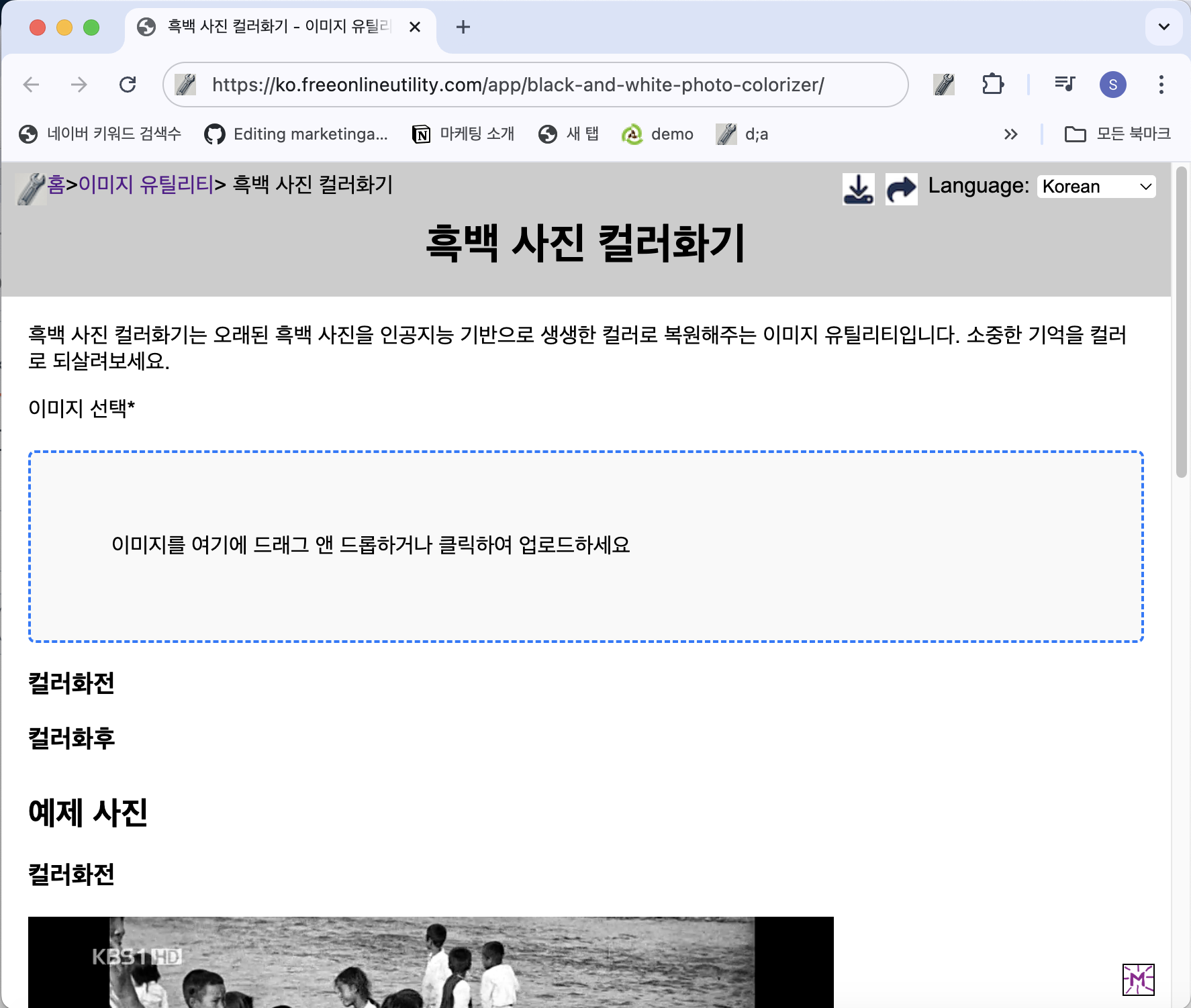Click the main 흑백 사진 컬러화기 page title
Image resolution: width=1191 pixels, height=1008 pixels.
click(586, 243)
